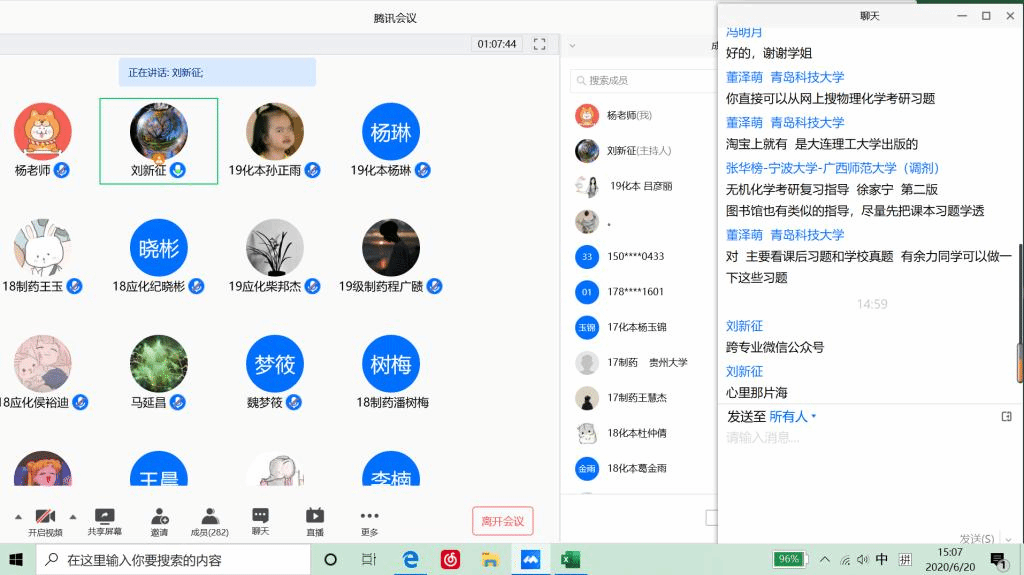Open the 成员(282) members list
This screenshot has height=575, width=1024.
click(x=210, y=520)
